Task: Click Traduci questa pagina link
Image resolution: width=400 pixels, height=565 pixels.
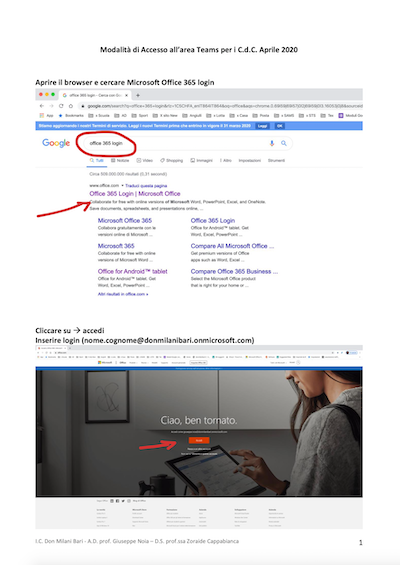Action: tap(146, 186)
